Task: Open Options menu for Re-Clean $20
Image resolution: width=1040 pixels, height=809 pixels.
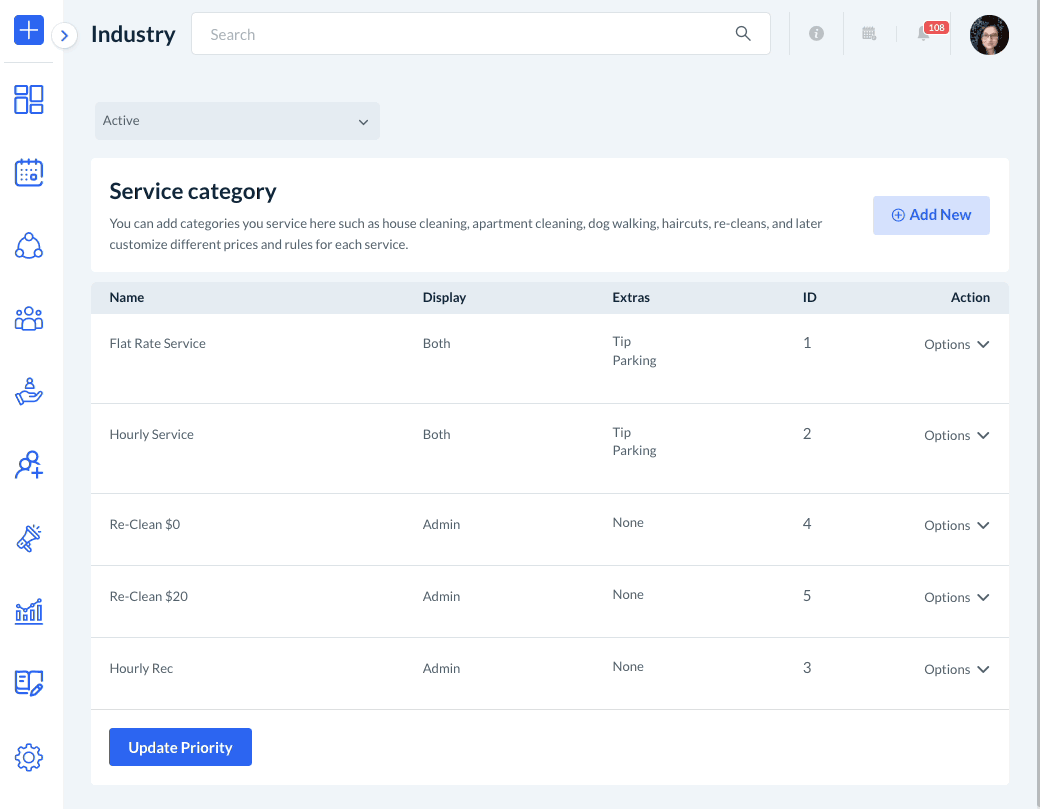Action: [956, 597]
